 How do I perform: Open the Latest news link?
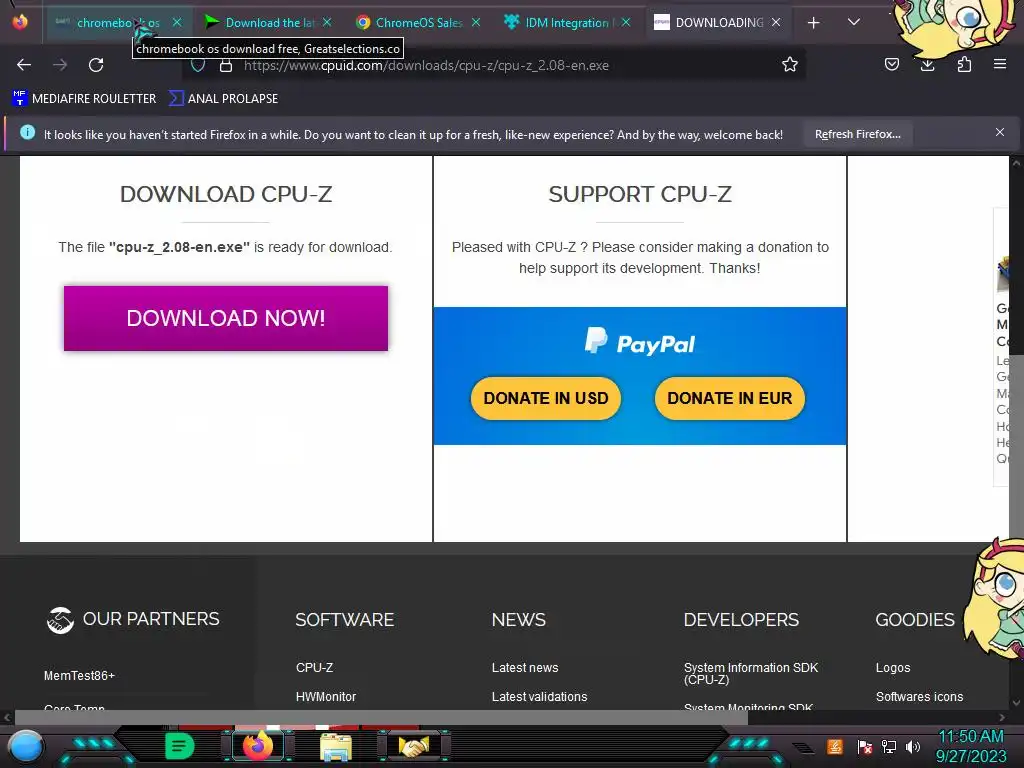click(525, 667)
